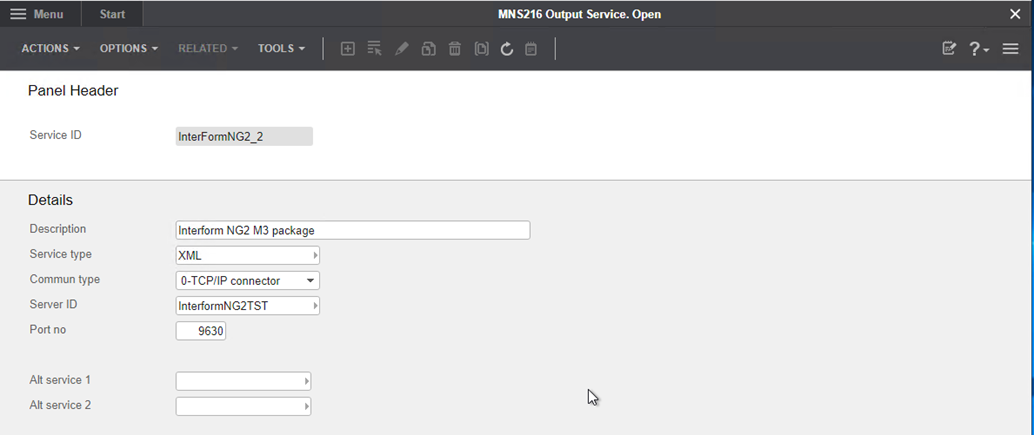This screenshot has width=1034, height=435.
Task: Click the Copy record toolbar icon
Action: [x=428, y=48]
